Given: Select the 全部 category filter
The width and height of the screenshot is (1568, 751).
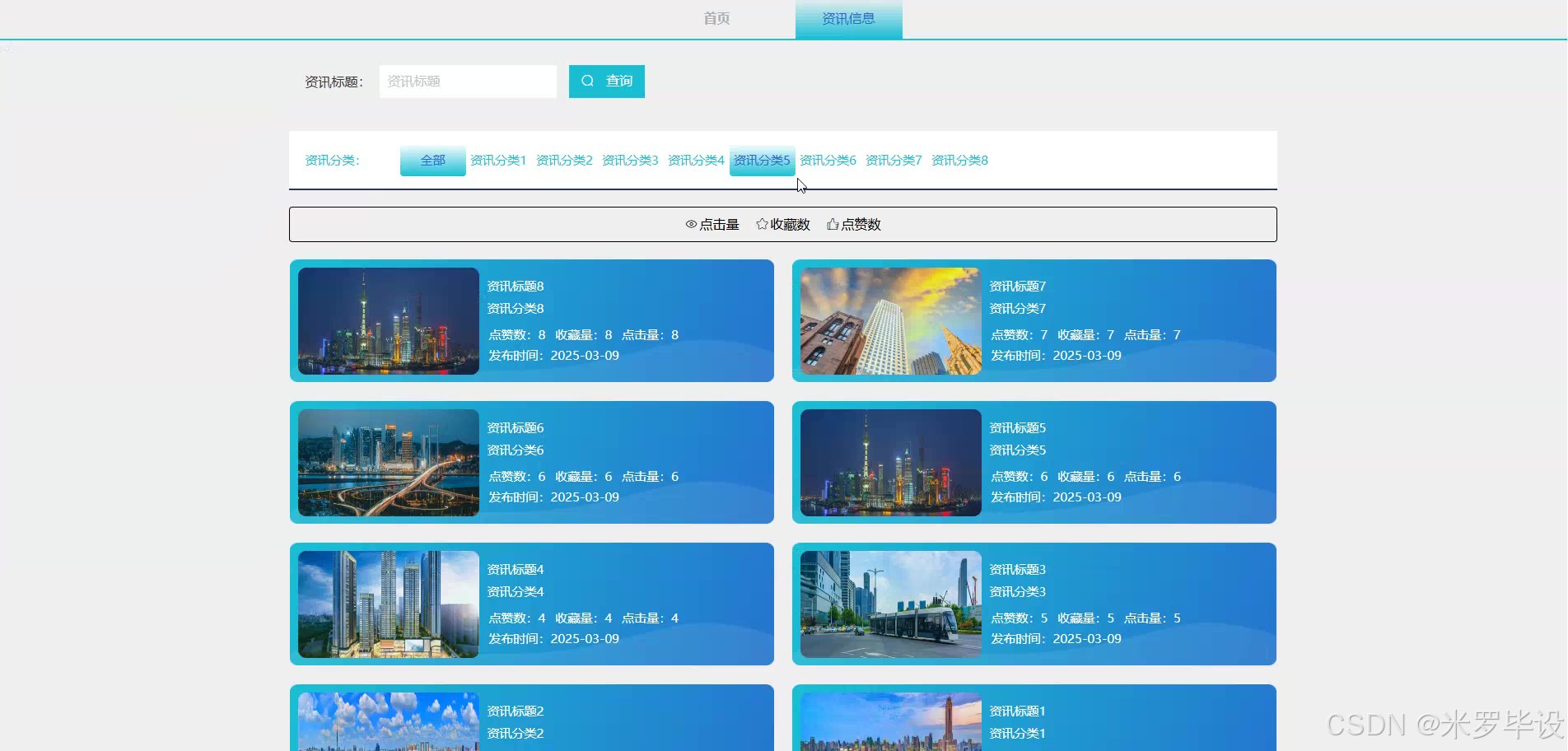Looking at the screenshot, I should coord(432,160).
